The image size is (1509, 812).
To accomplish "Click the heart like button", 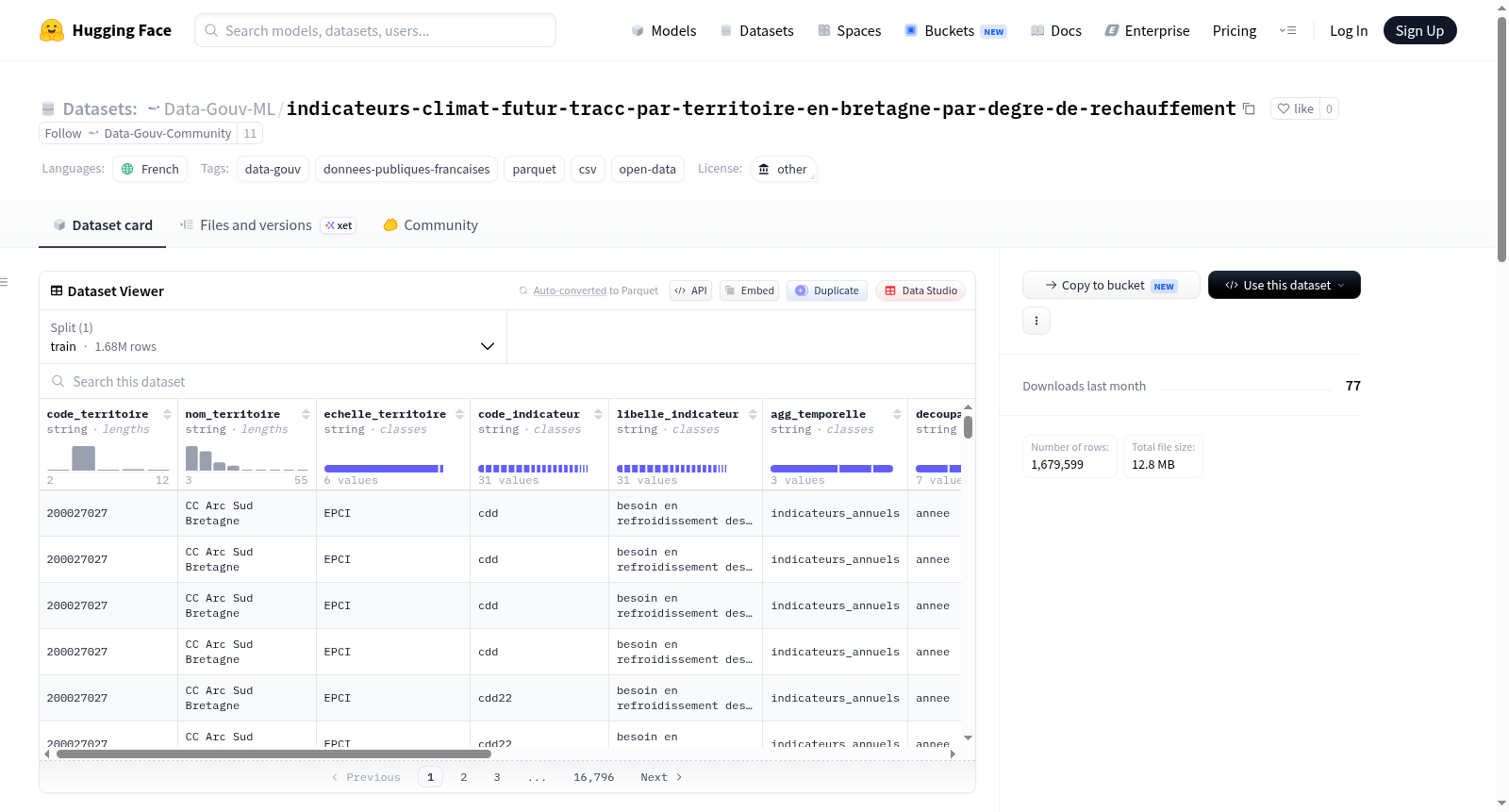I will (1295, 108).
